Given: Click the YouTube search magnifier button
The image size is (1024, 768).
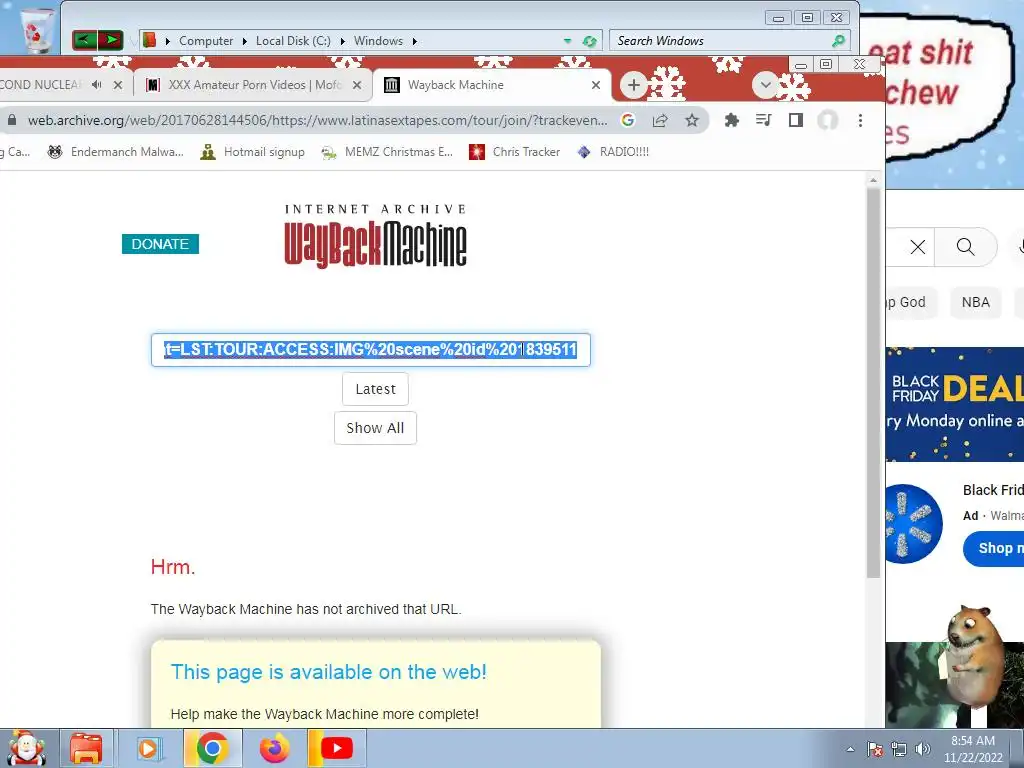Looking at the screenshot, I should click(x=965, y=247).
